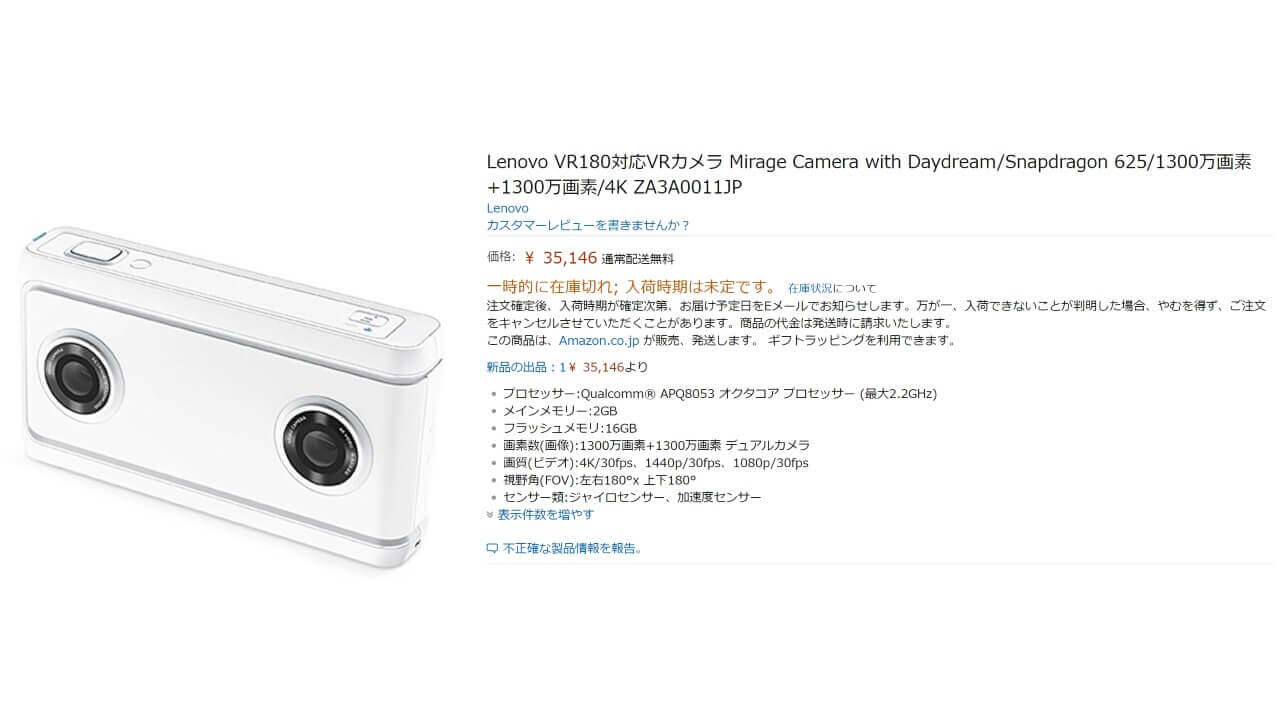
Task: Click the Mirage Camera product image
Action: tap(230, 400)
